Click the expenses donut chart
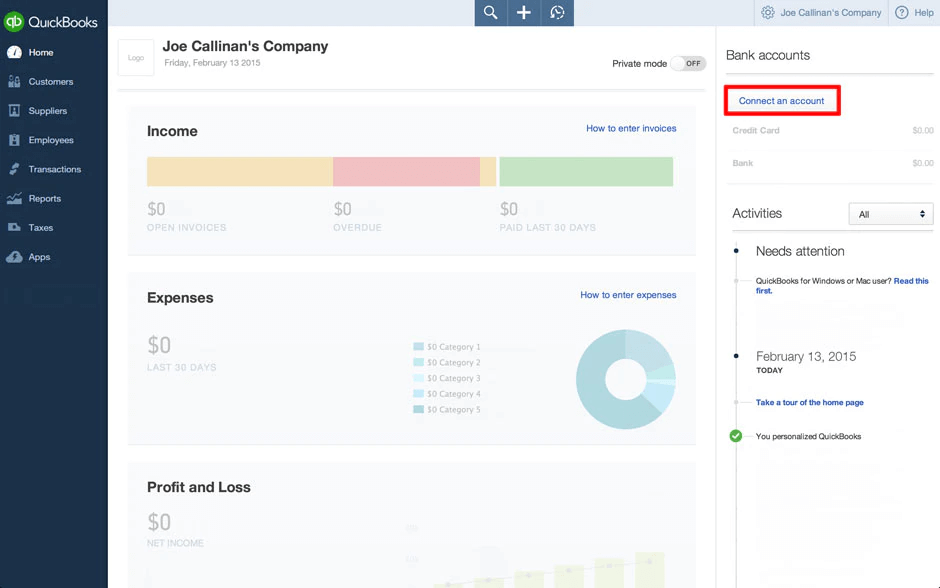The image size is (940, 588). click(x=625, y=379)
